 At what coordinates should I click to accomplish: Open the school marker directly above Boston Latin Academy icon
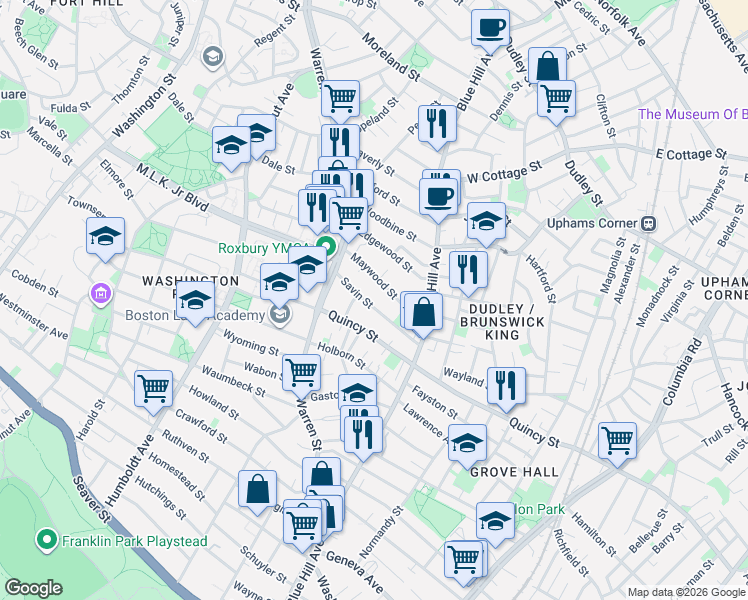pyautogui.click(x=280, y=283)
